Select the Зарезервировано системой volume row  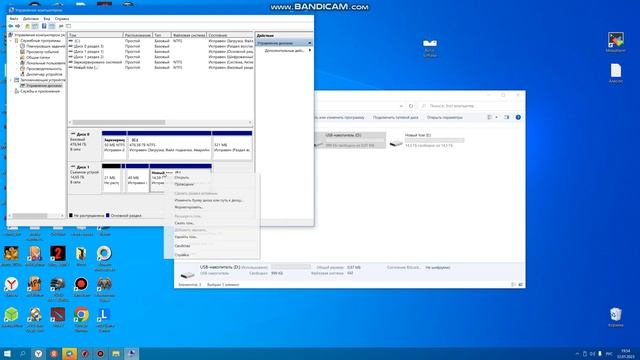coord(160,62)
